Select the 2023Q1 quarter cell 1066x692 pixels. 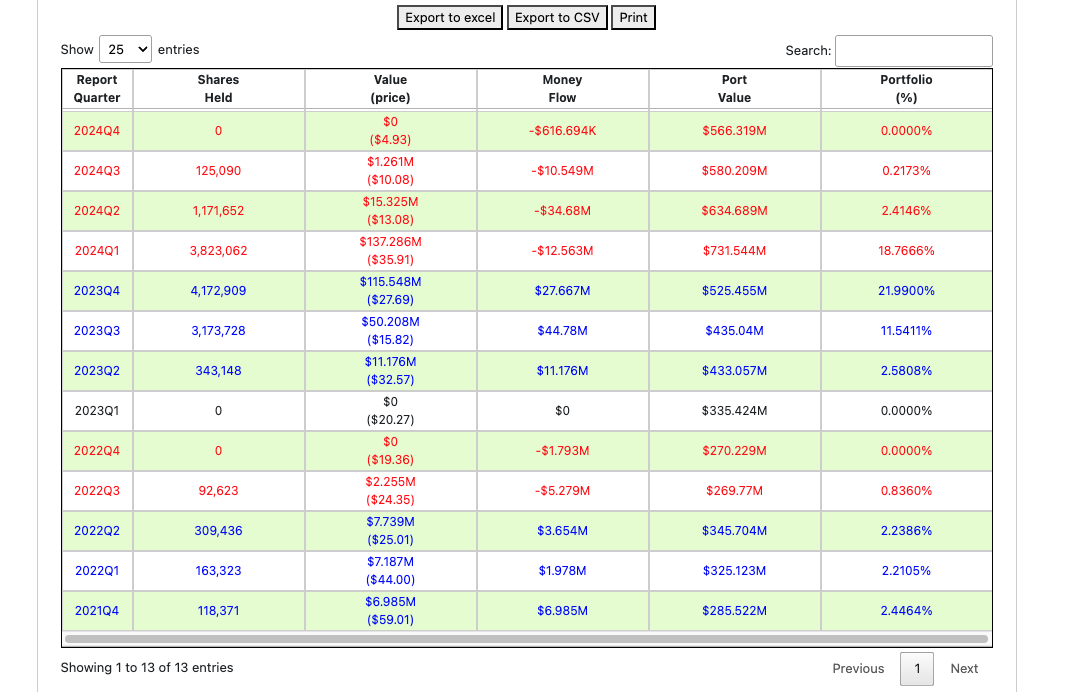[x=97, y=411]
